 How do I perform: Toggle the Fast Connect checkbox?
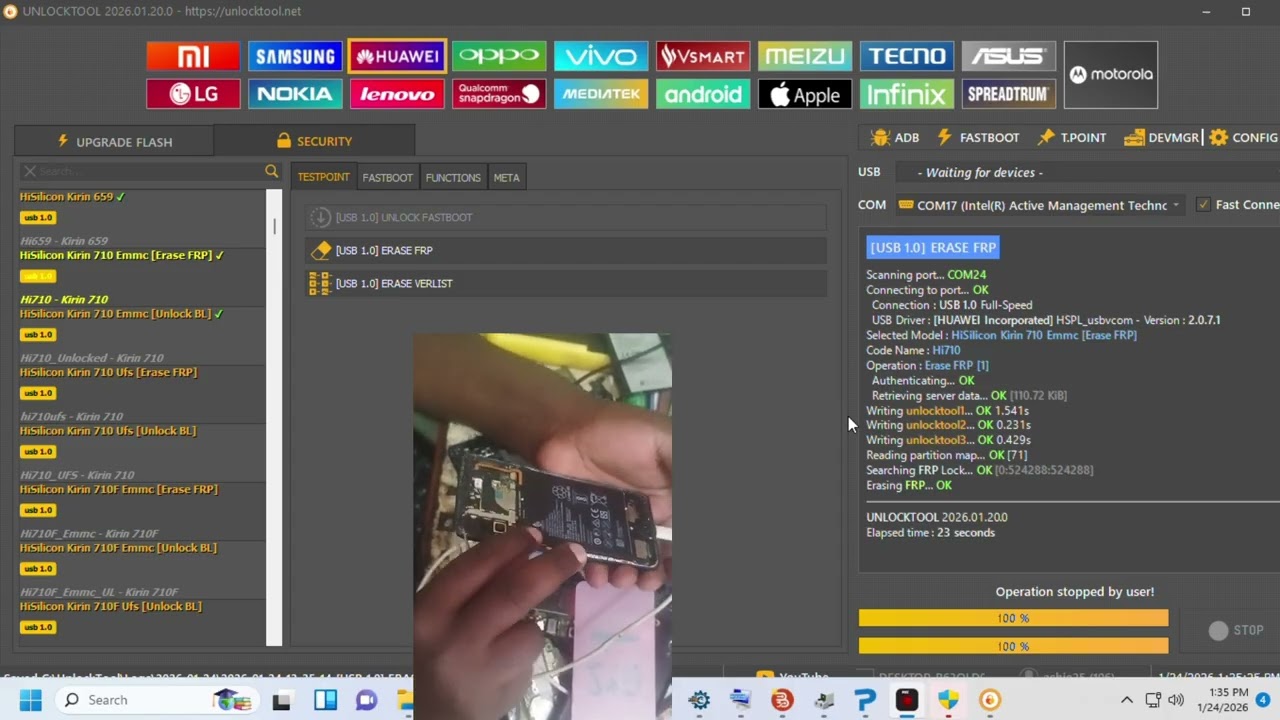pyautogui.click(x=1203, y=205)
